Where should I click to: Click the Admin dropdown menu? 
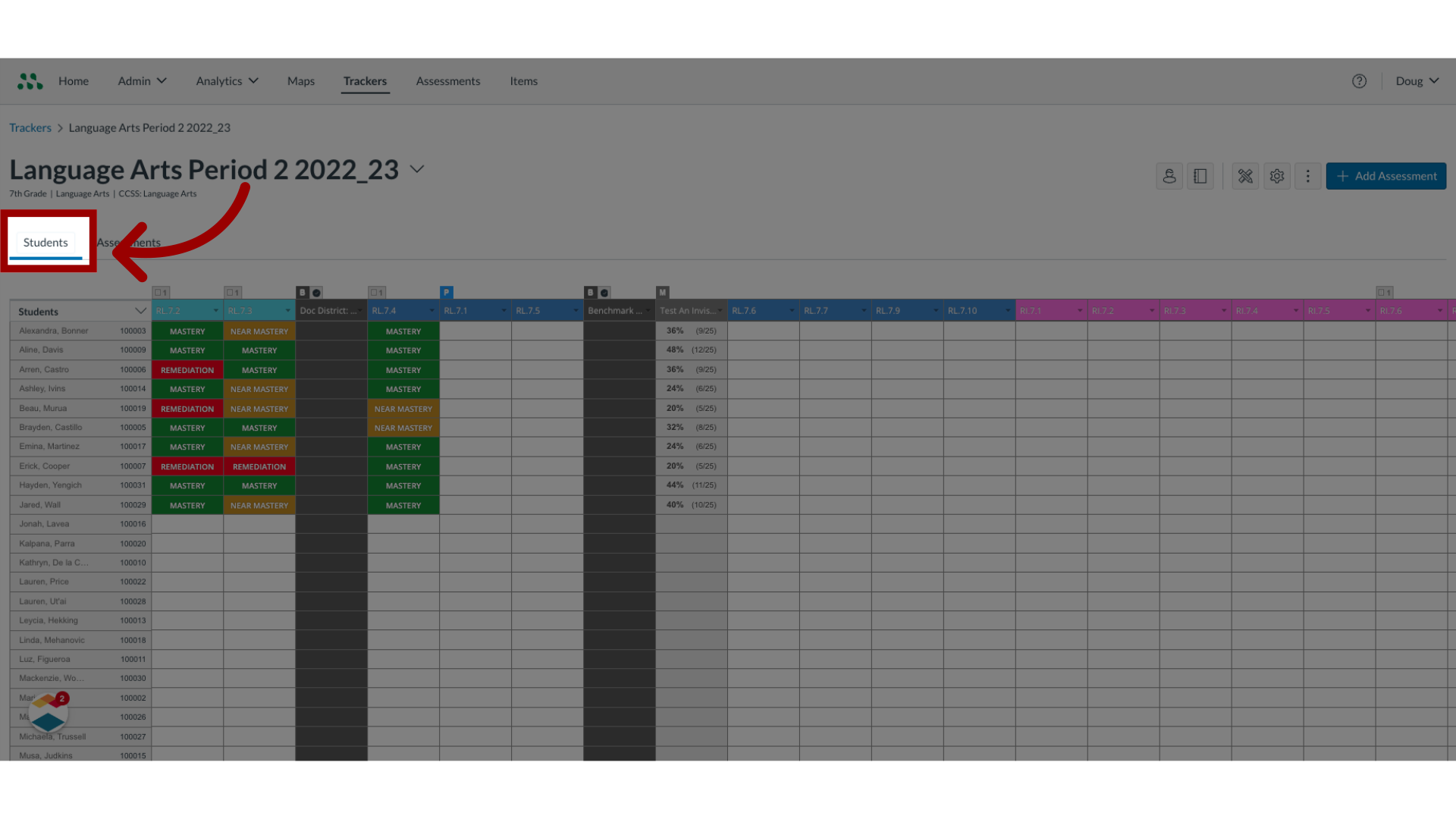[140, 80]
